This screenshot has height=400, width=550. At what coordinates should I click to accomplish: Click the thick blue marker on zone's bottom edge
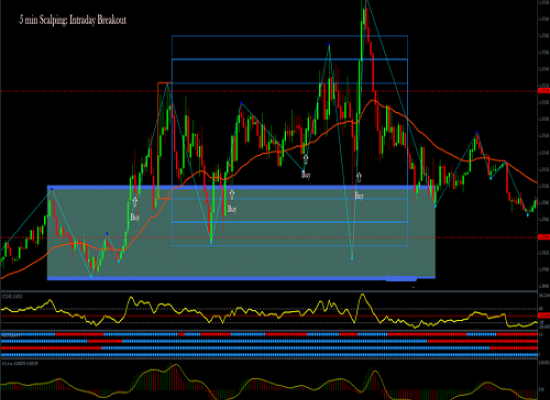[401, 279]
